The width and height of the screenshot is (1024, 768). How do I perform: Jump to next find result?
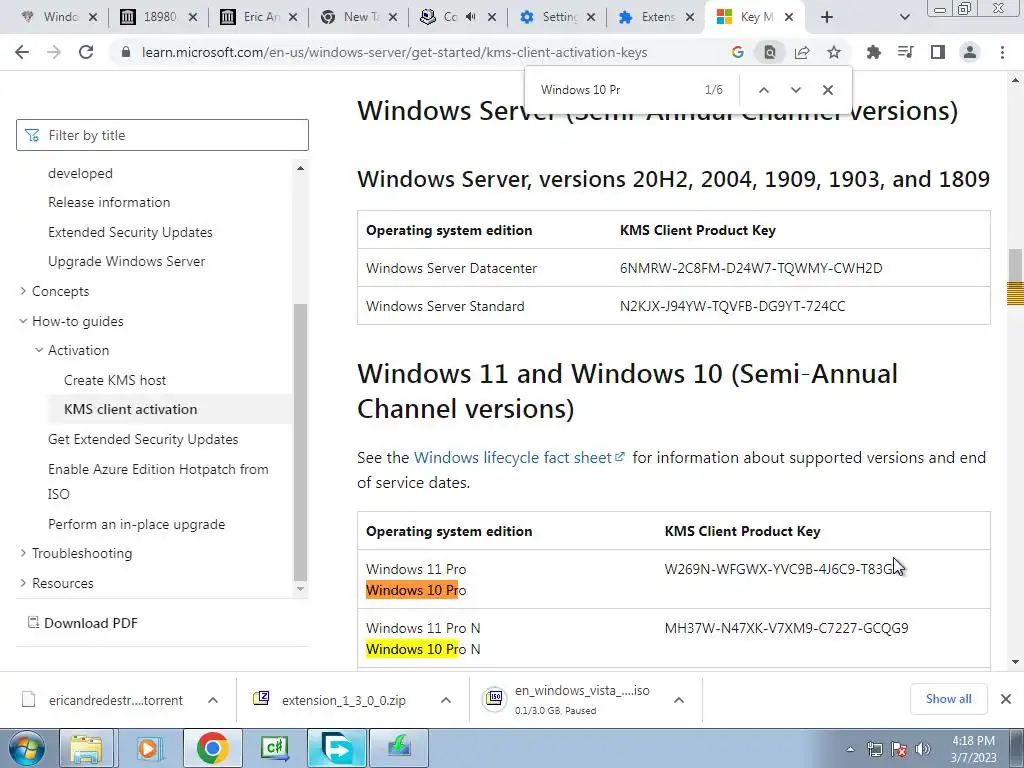[795, 90]
